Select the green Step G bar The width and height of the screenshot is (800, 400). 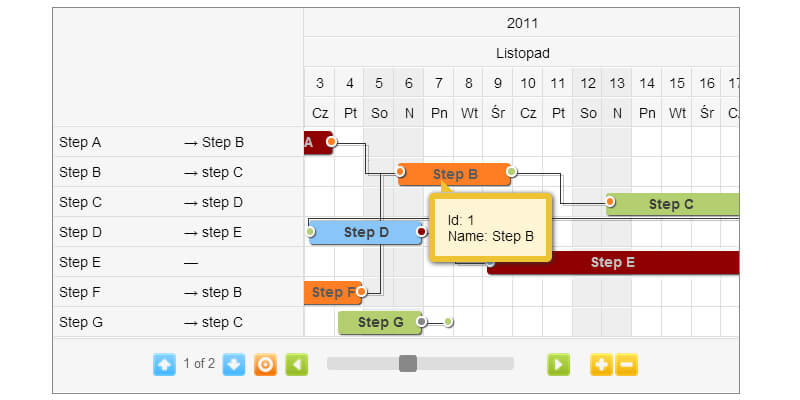point(380,322)
